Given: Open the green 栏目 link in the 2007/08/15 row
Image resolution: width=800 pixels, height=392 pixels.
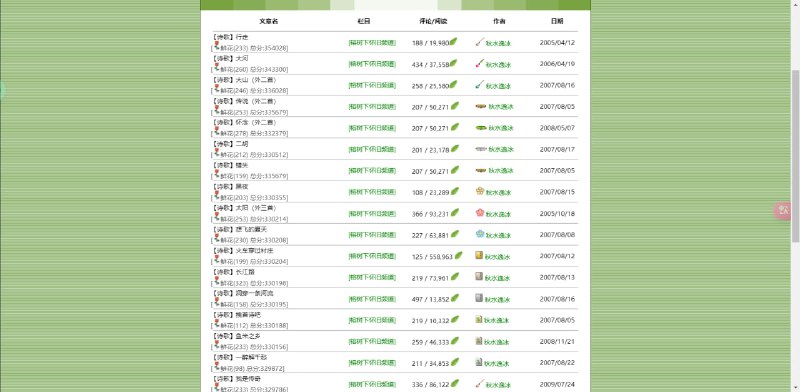Looking at the screenshot, I should coord(372,192).
